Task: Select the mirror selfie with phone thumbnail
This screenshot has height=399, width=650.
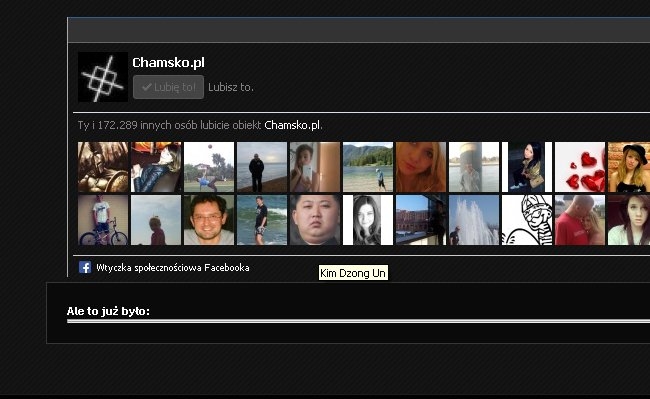Action: click(315, 167)
